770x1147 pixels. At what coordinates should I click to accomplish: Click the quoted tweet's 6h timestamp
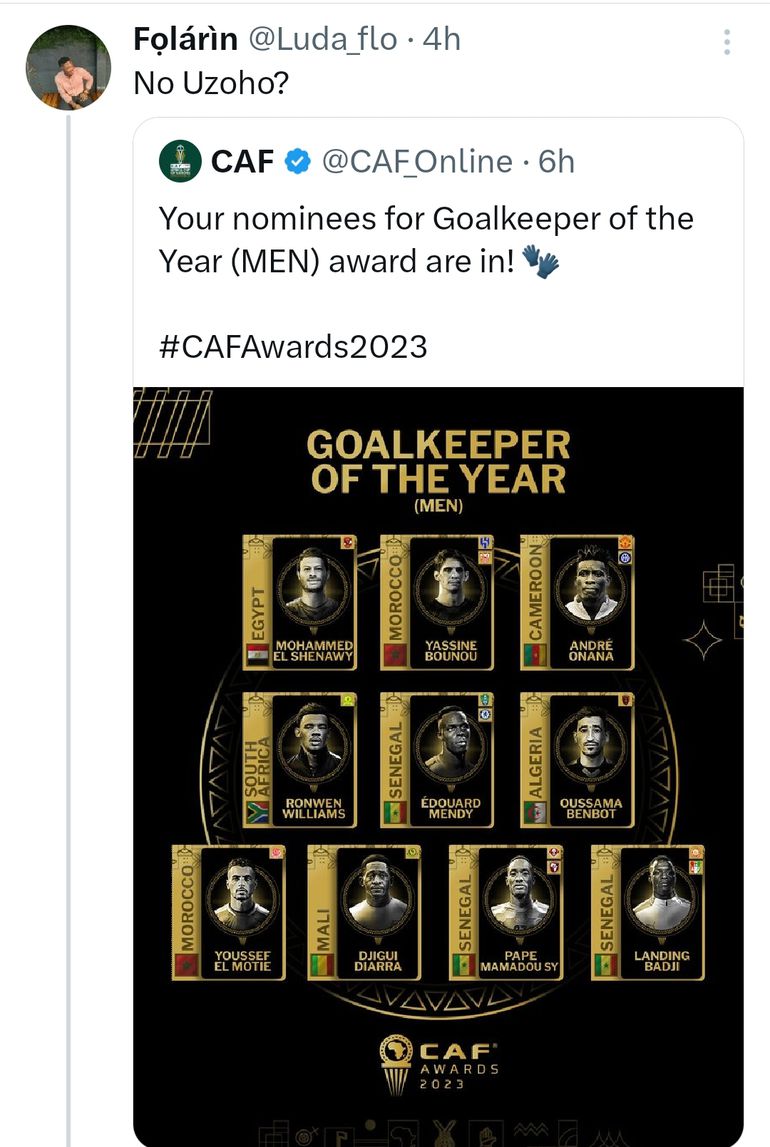tap(556, 162)
